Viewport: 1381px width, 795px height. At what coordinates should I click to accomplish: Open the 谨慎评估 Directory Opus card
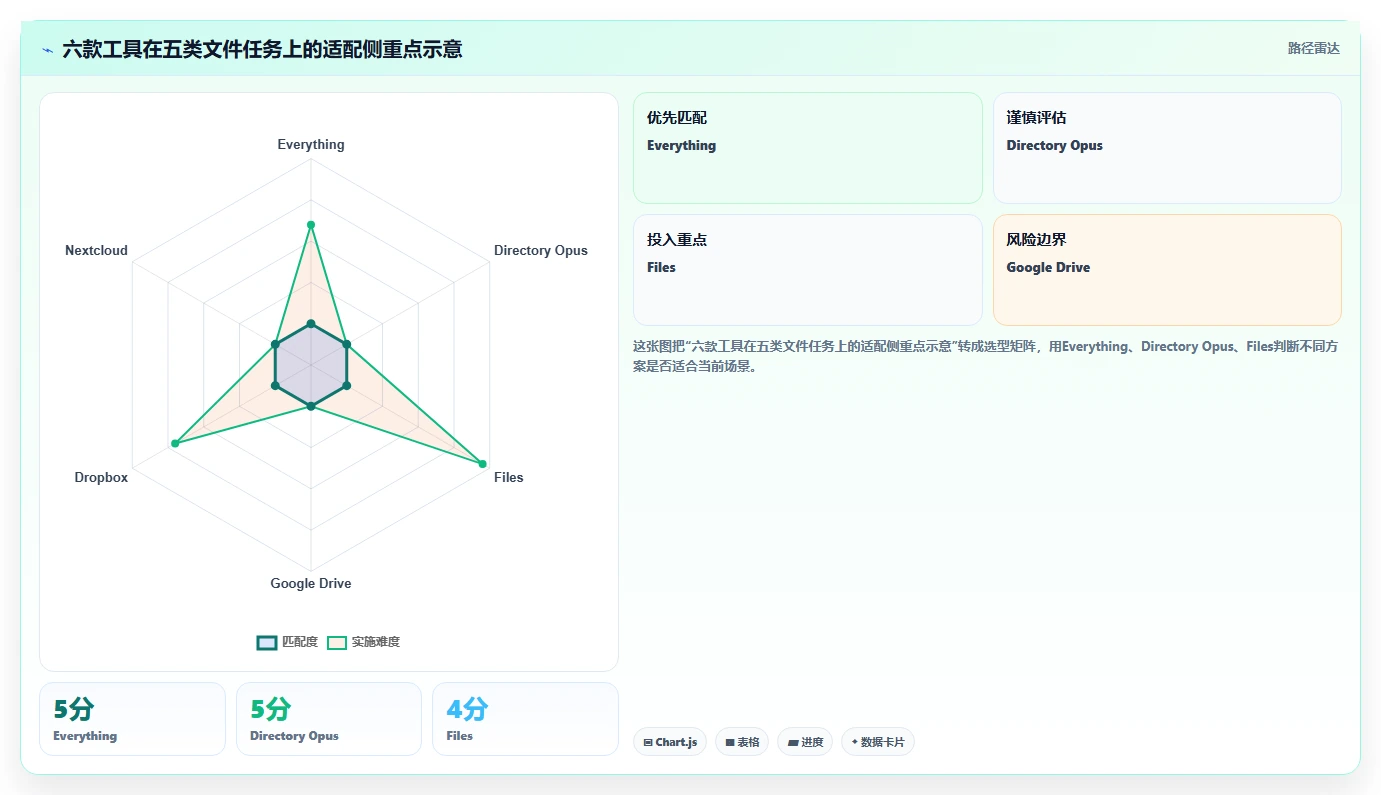[x=1167, y=148]
